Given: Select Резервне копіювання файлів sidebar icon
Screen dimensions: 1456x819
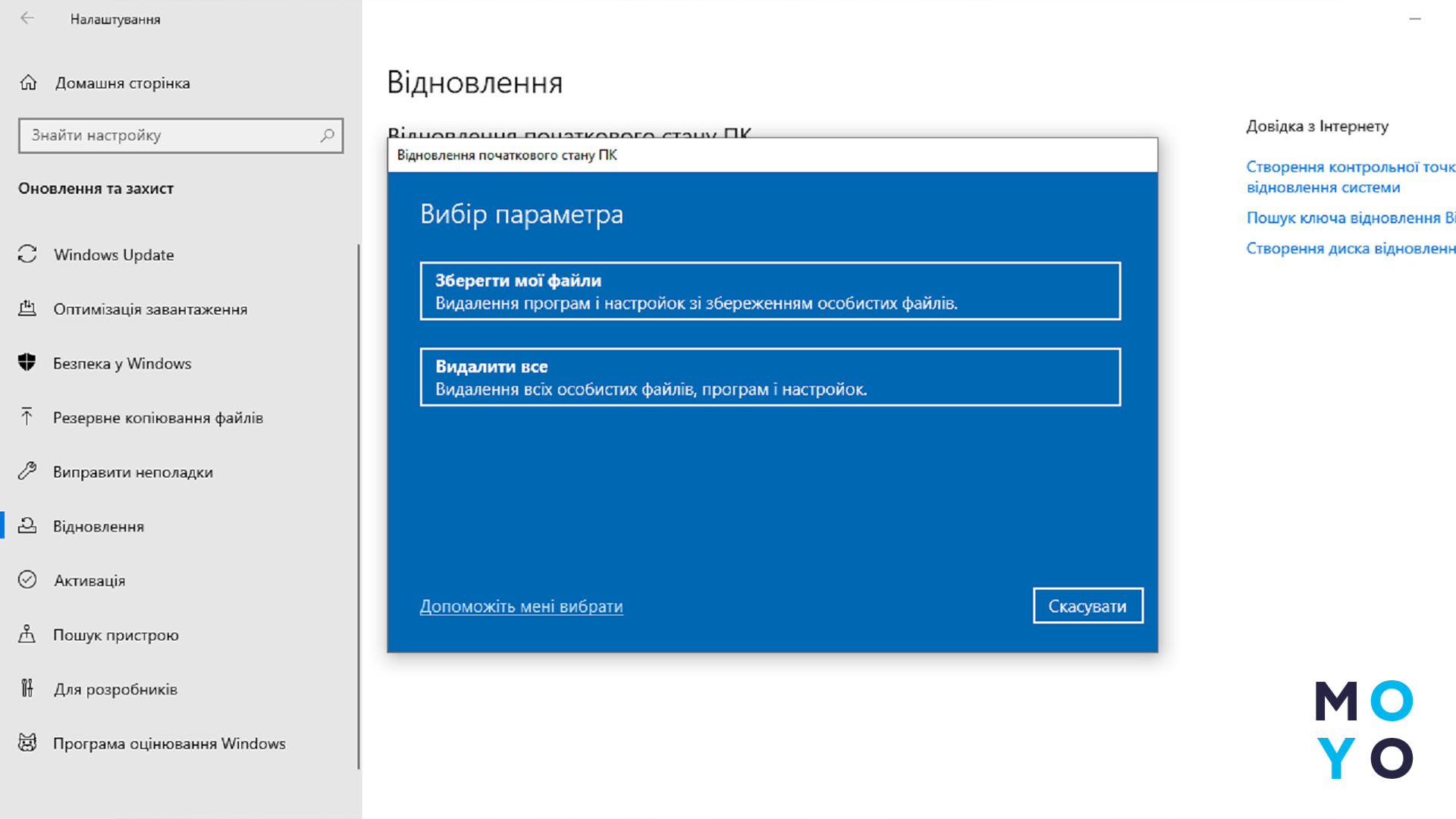Looking at the screenshot, I should pyautogui.click(x=27, y=417).
